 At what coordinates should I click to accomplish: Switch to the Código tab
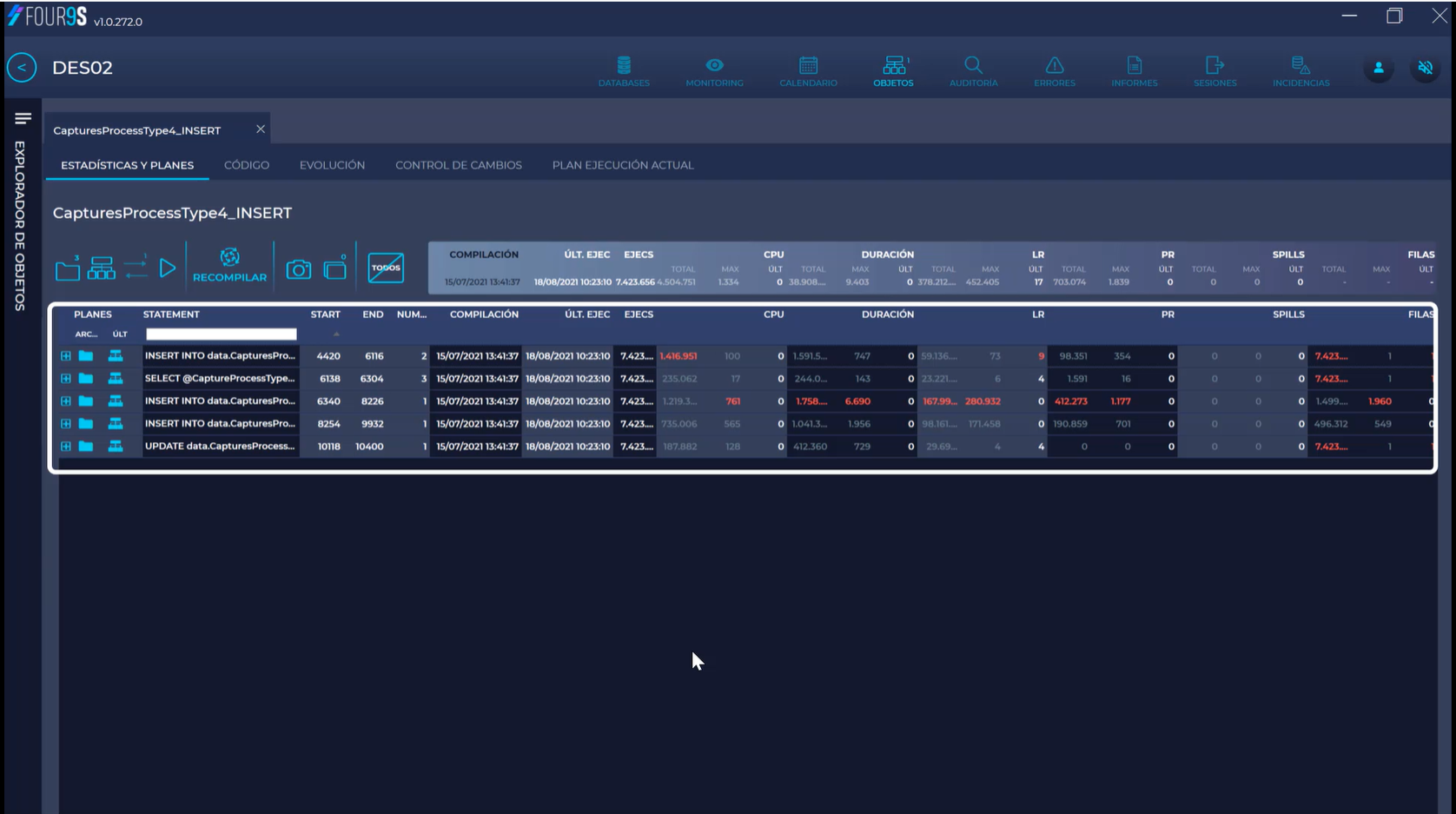click(x=247, y=165)
